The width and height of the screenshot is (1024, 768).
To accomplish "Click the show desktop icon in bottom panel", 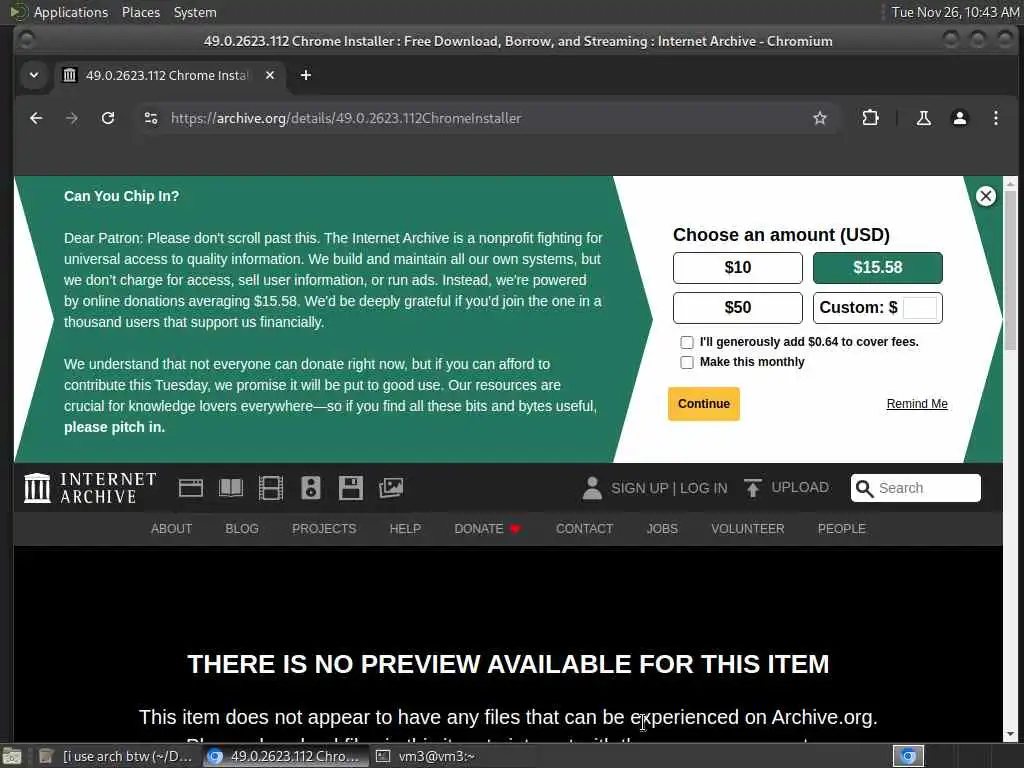I will tap(12, 756).
